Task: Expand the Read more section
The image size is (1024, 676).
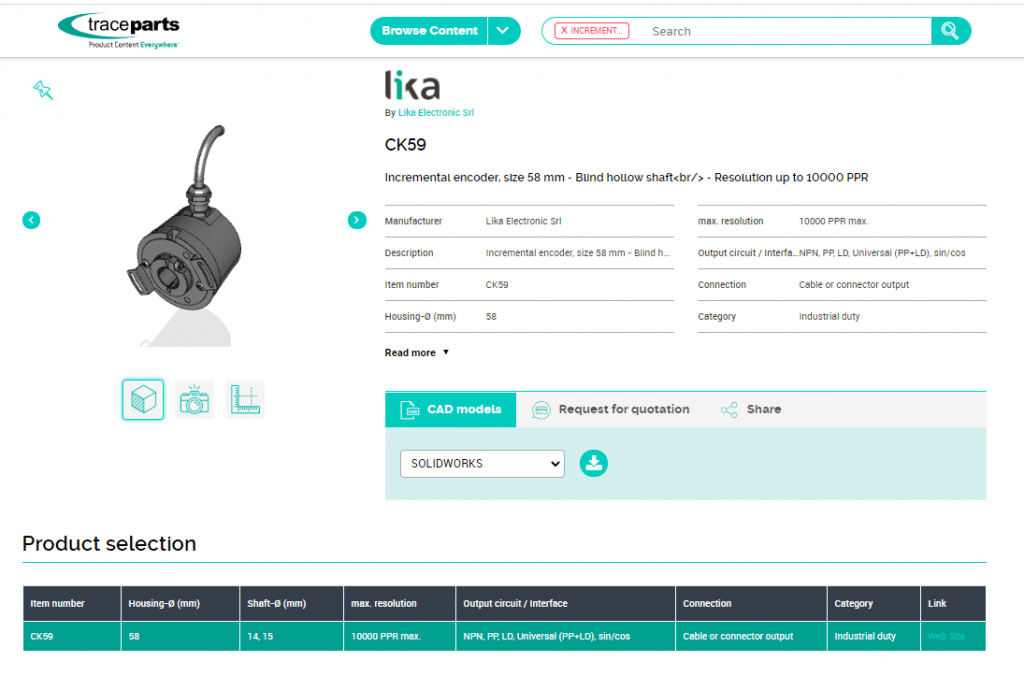Action: pos(417,353)
